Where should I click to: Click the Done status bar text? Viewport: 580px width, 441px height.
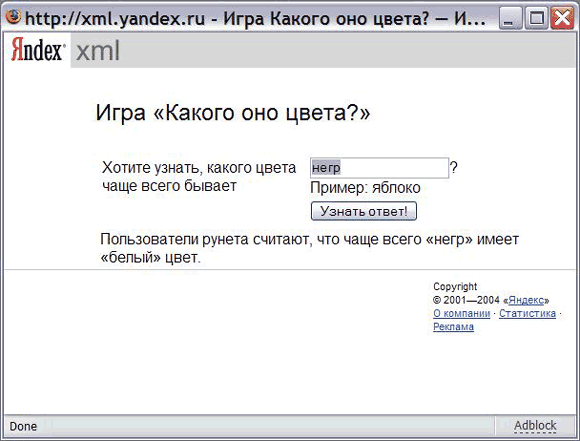(23, 426)
